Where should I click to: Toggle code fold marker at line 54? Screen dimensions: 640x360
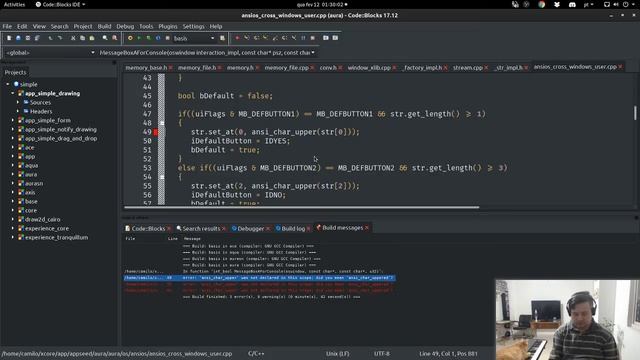162,177
